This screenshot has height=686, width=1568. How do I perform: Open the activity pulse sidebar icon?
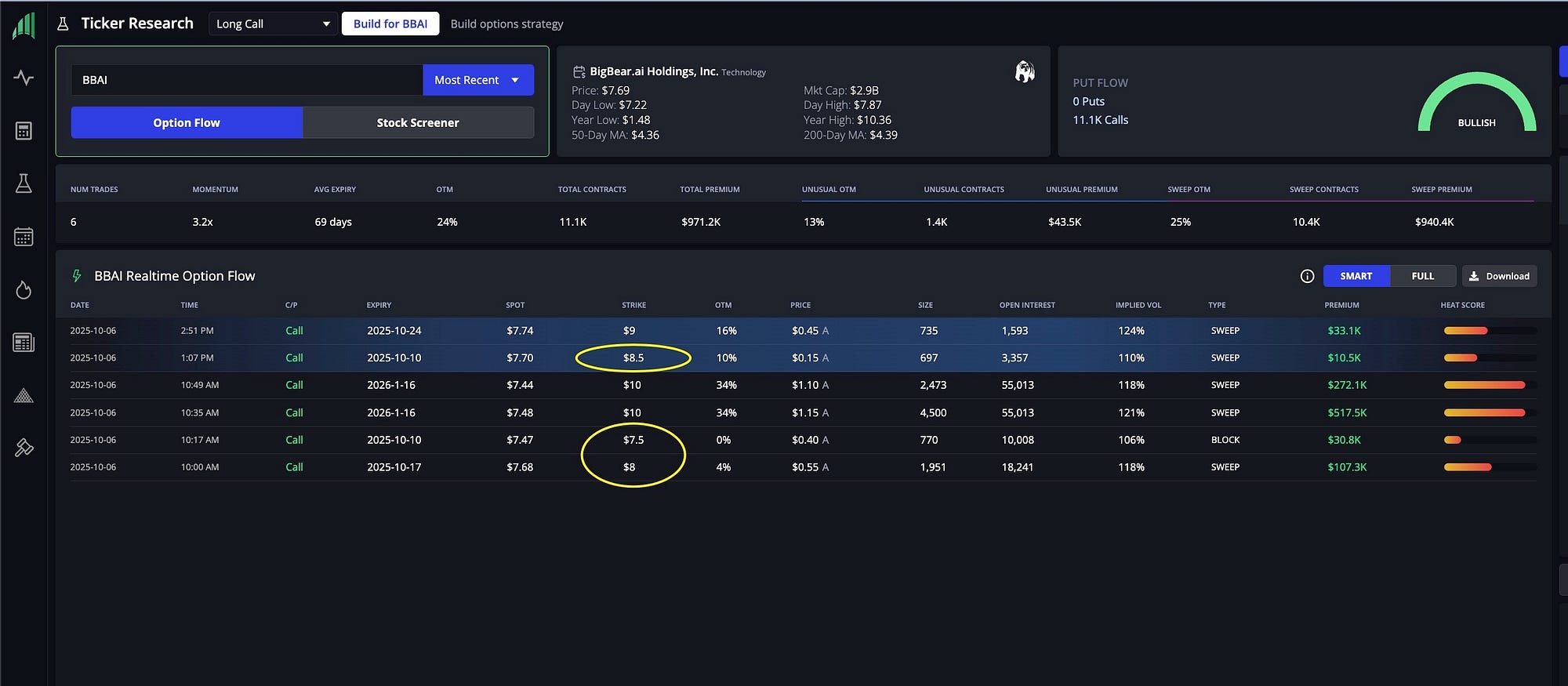(24, 78)
